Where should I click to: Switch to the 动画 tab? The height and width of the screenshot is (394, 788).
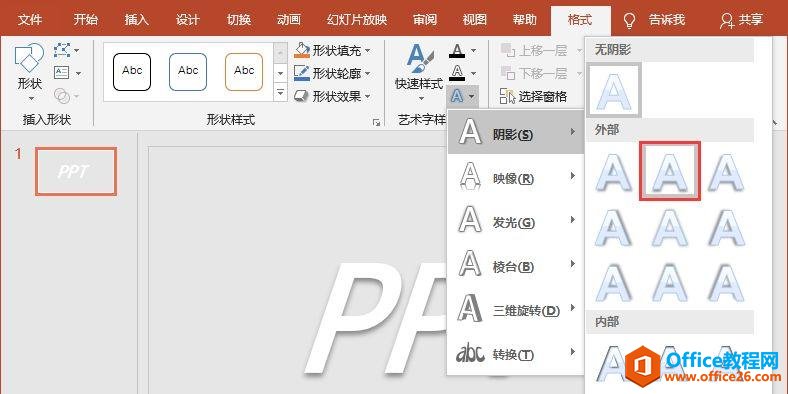(x=289, y=20)
